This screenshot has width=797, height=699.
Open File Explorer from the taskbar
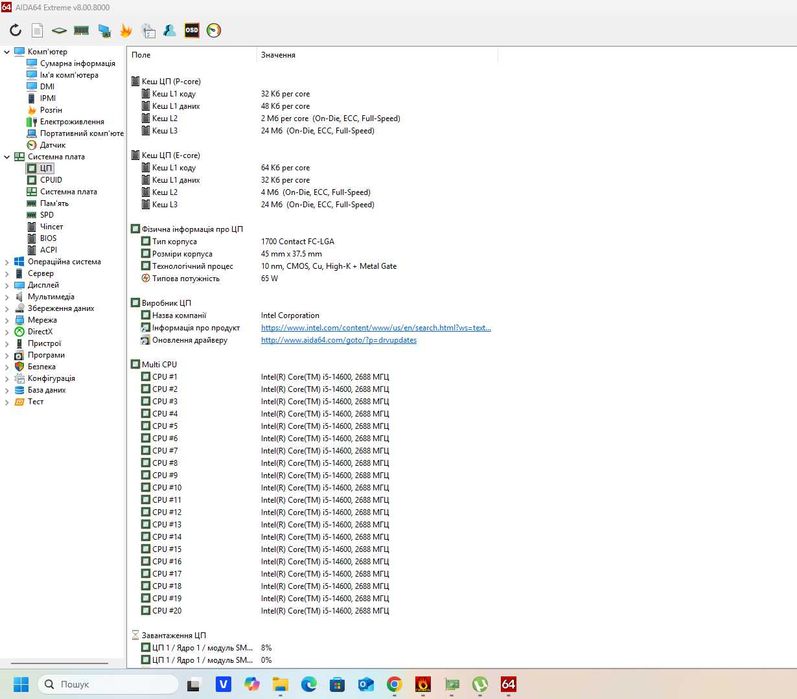click(x=280, y=685)
